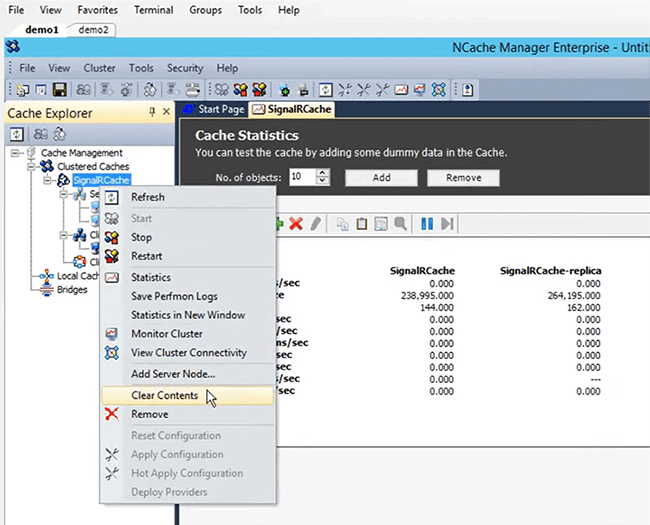Open the Groups menu in the top menu bar

click(205, 10)
